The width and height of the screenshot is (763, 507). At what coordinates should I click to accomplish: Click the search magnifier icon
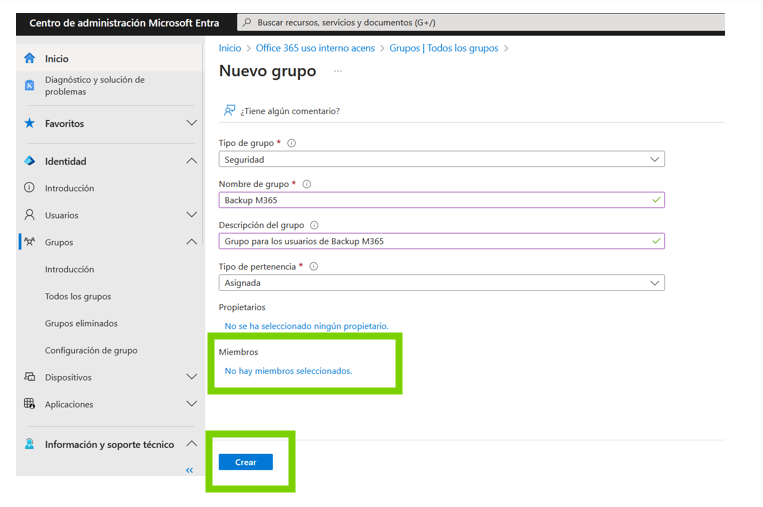click(x=247, y=22)
